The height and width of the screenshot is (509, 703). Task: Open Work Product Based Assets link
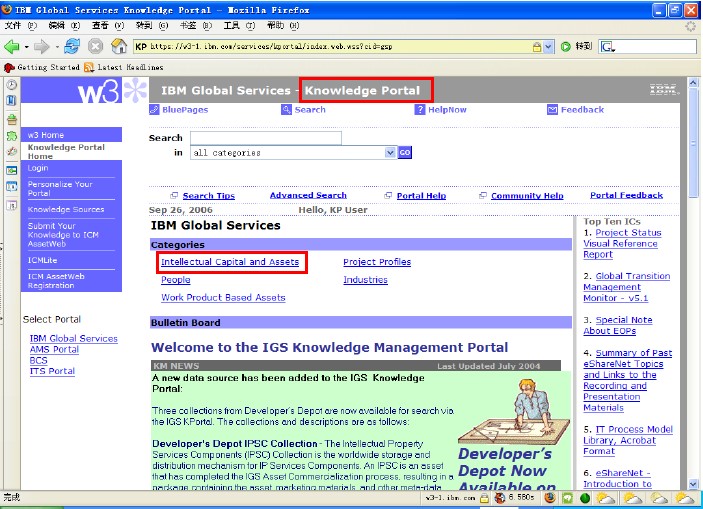[223, 298]
